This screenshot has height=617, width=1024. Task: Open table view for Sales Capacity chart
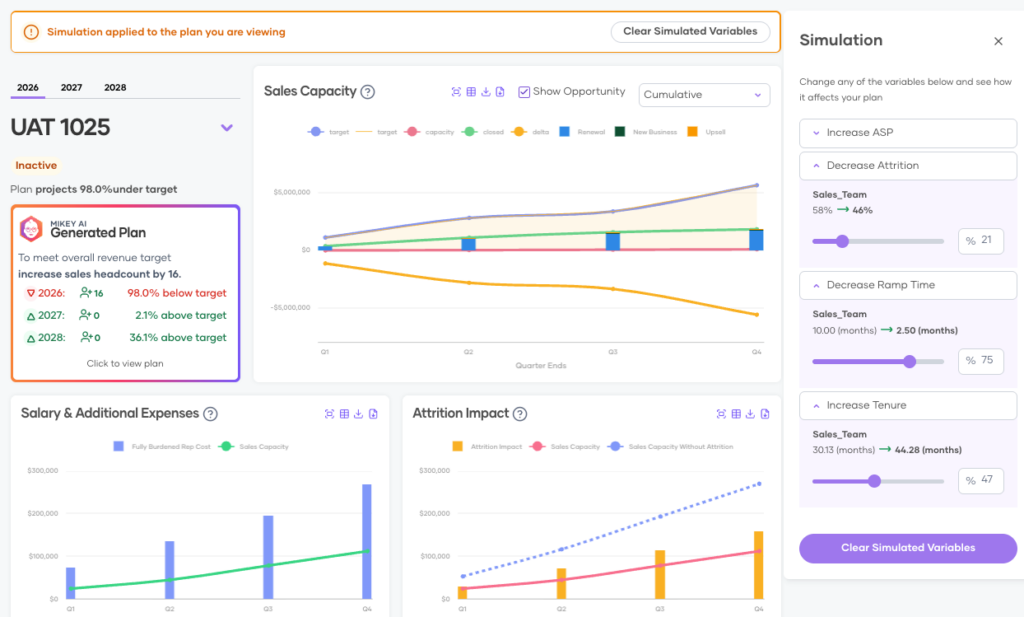471,92
